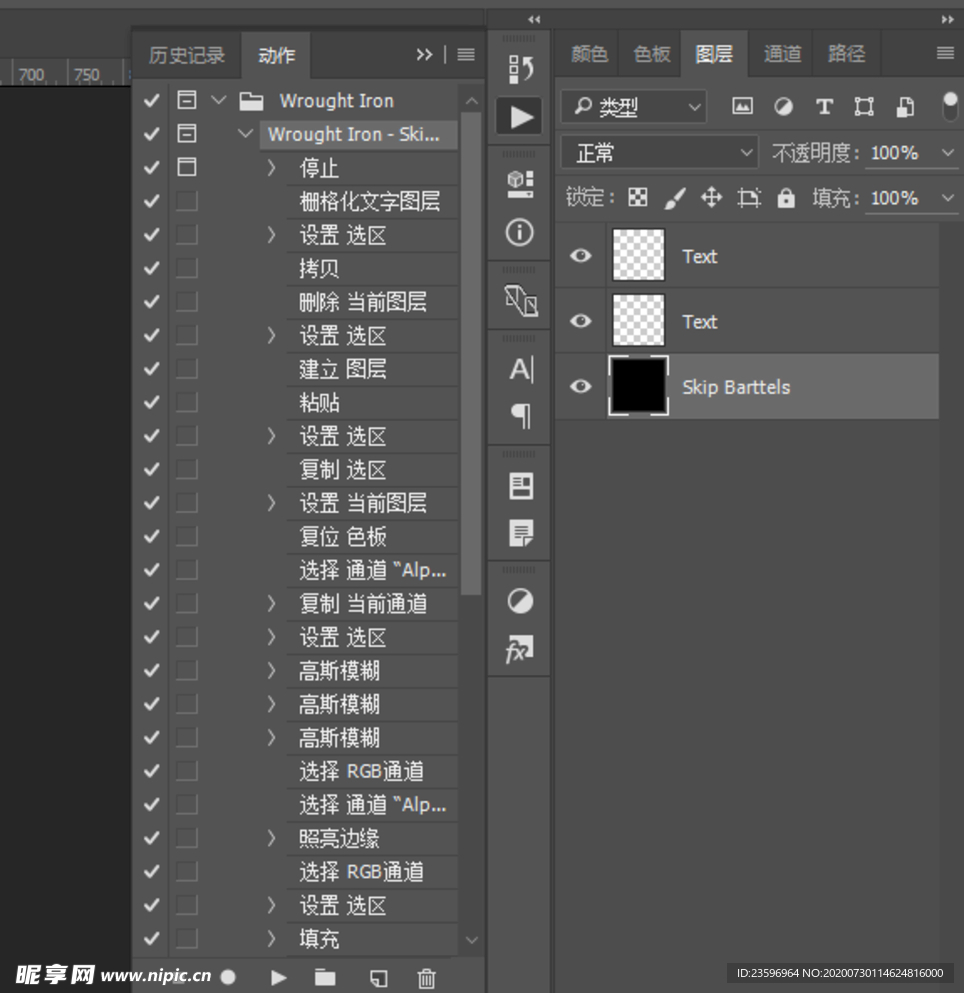Open the 正常 blend mode dropdown

(658, 152)
